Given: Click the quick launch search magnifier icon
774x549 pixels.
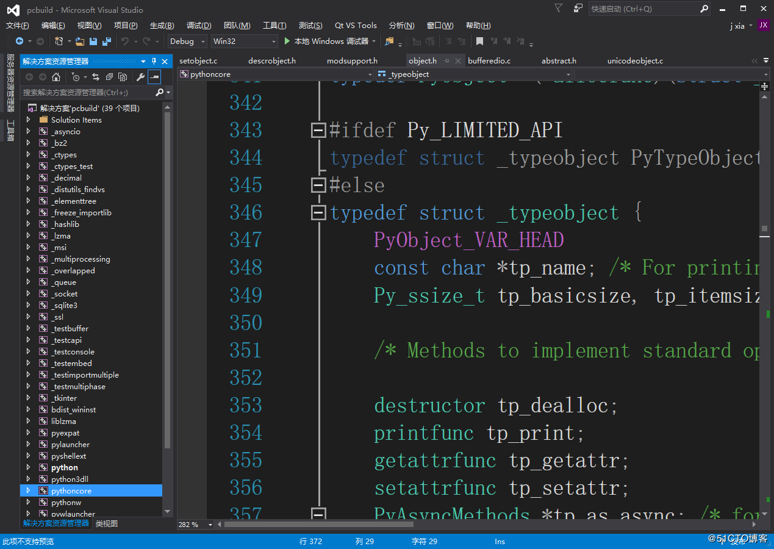Looking at the screenshot, I should (704, 9).
